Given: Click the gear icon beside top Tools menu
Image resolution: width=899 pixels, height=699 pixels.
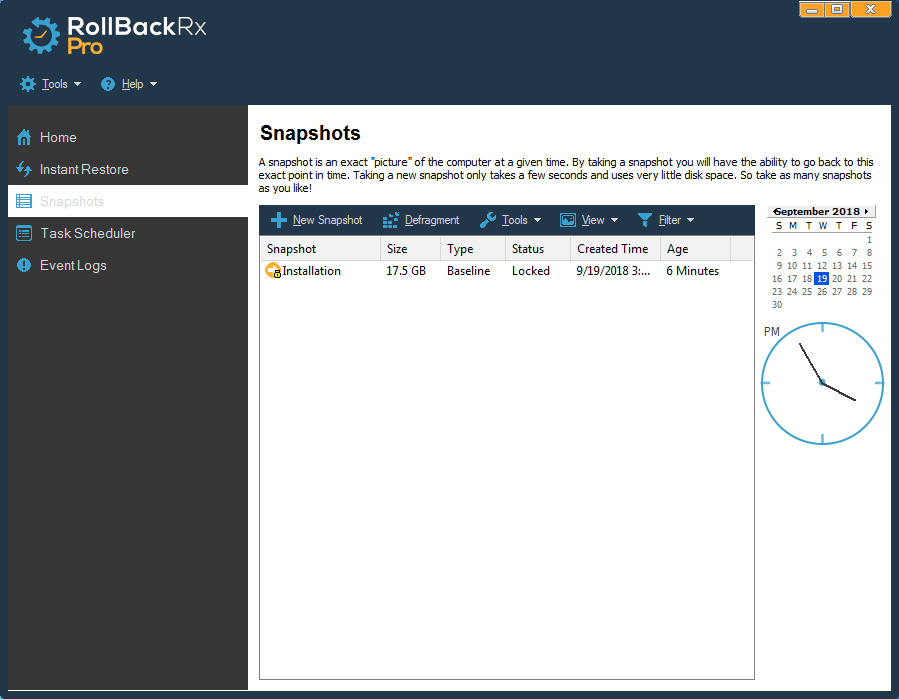Looking at the screenshot, I should point(28,84).
